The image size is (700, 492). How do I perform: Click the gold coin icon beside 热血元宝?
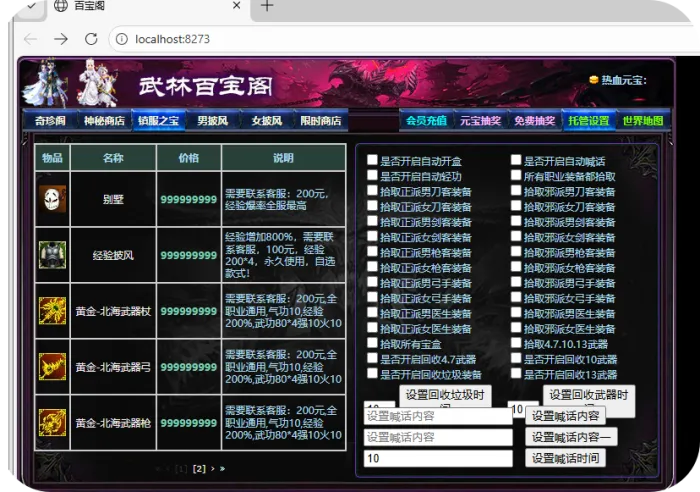(x=593, y=80)
